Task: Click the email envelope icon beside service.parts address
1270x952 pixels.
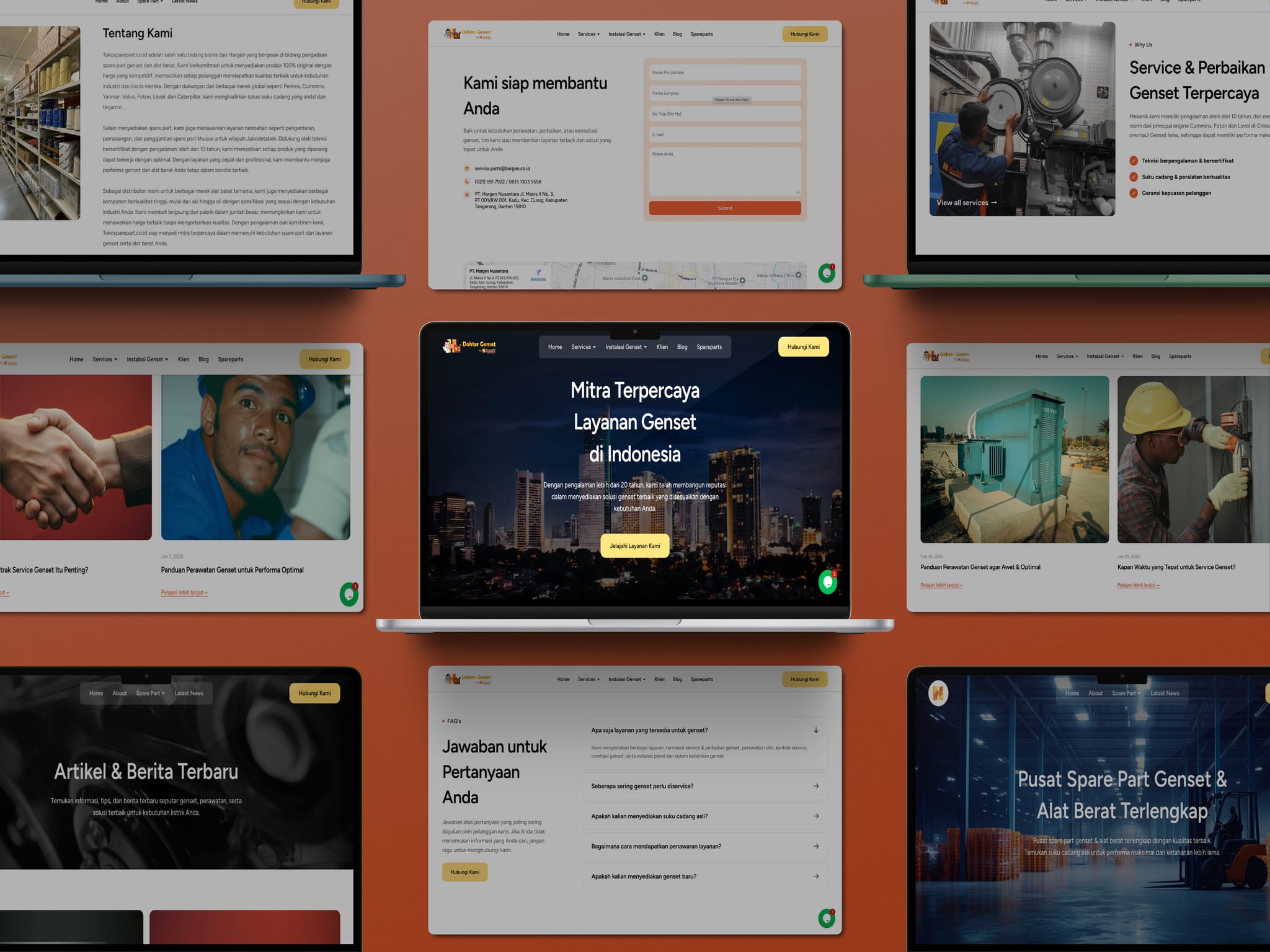Action: [x=467, y=169]
